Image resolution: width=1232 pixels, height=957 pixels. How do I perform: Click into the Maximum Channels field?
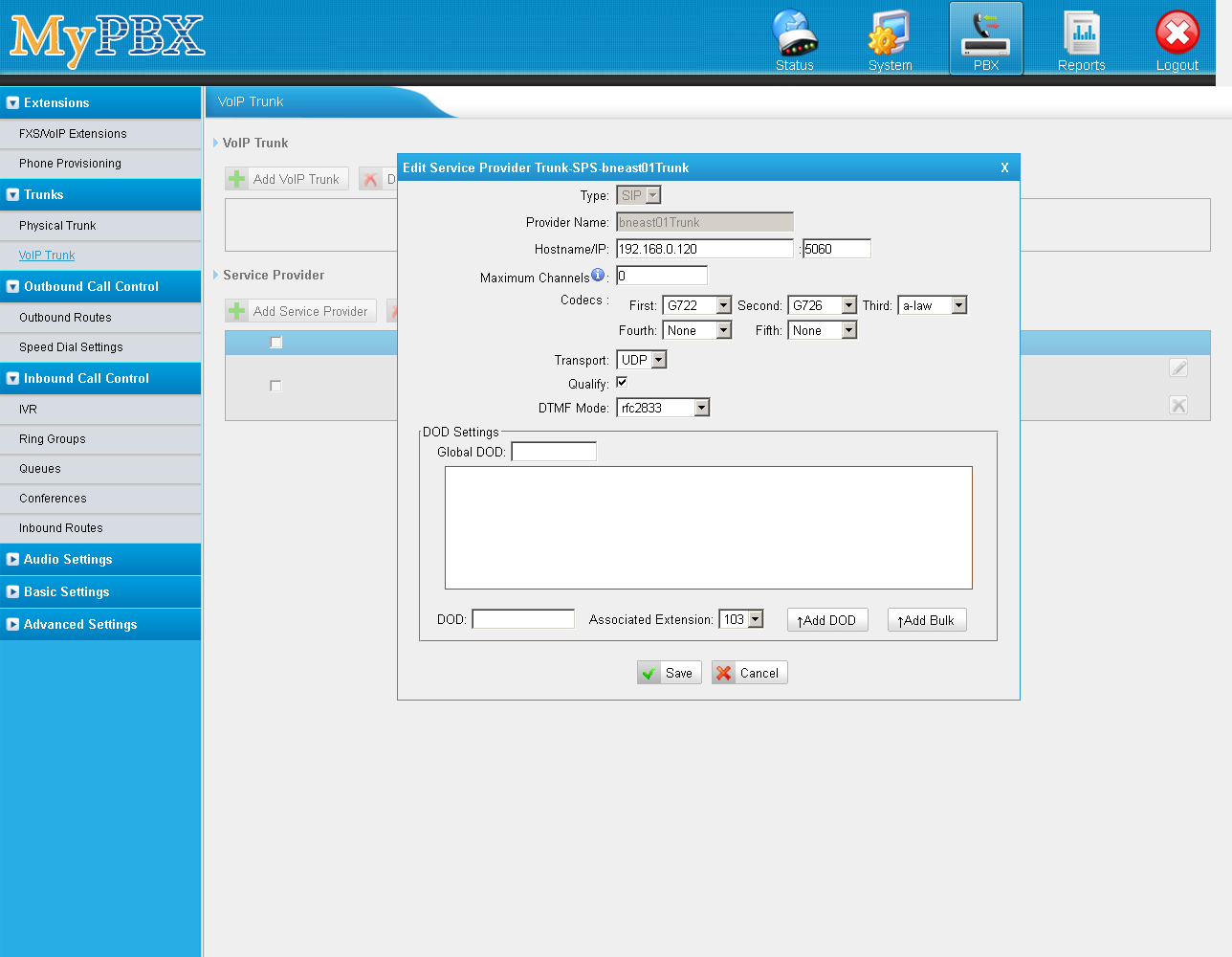(662, 276)
